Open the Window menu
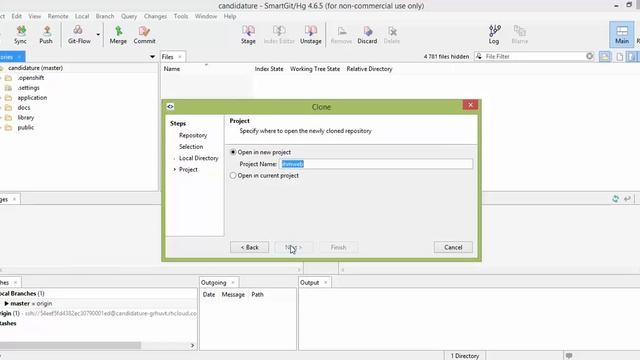Viewport: 640px width, 360px height. (x=206, y=16)
